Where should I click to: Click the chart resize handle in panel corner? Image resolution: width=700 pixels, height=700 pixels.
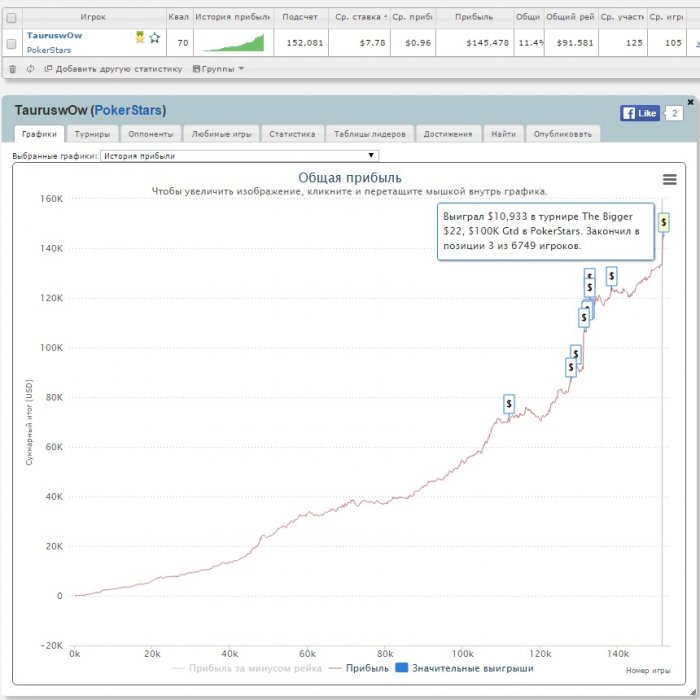[x=693, y=692]
